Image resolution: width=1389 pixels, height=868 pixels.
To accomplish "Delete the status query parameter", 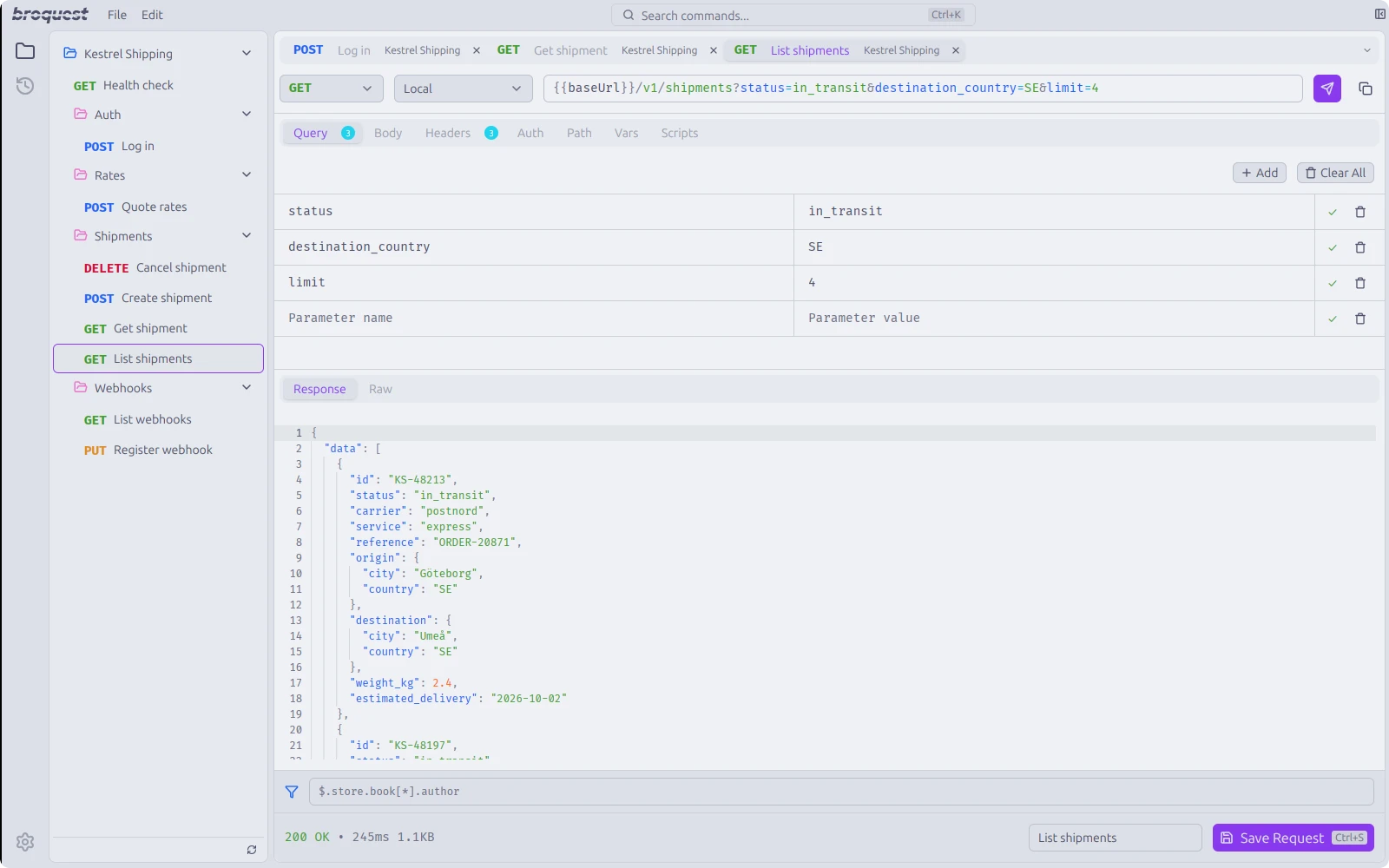I will click(x=1360, y=212).
